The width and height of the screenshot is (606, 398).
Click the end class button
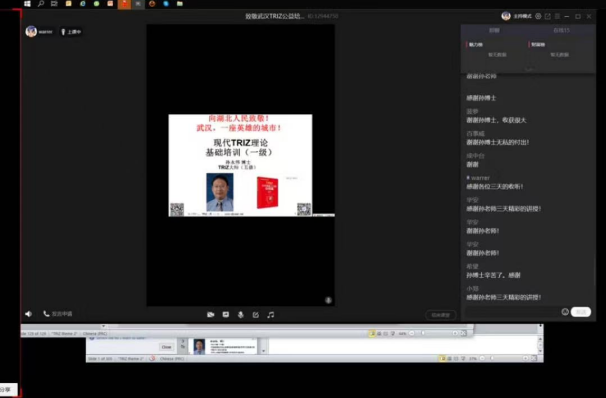point(441,315)
